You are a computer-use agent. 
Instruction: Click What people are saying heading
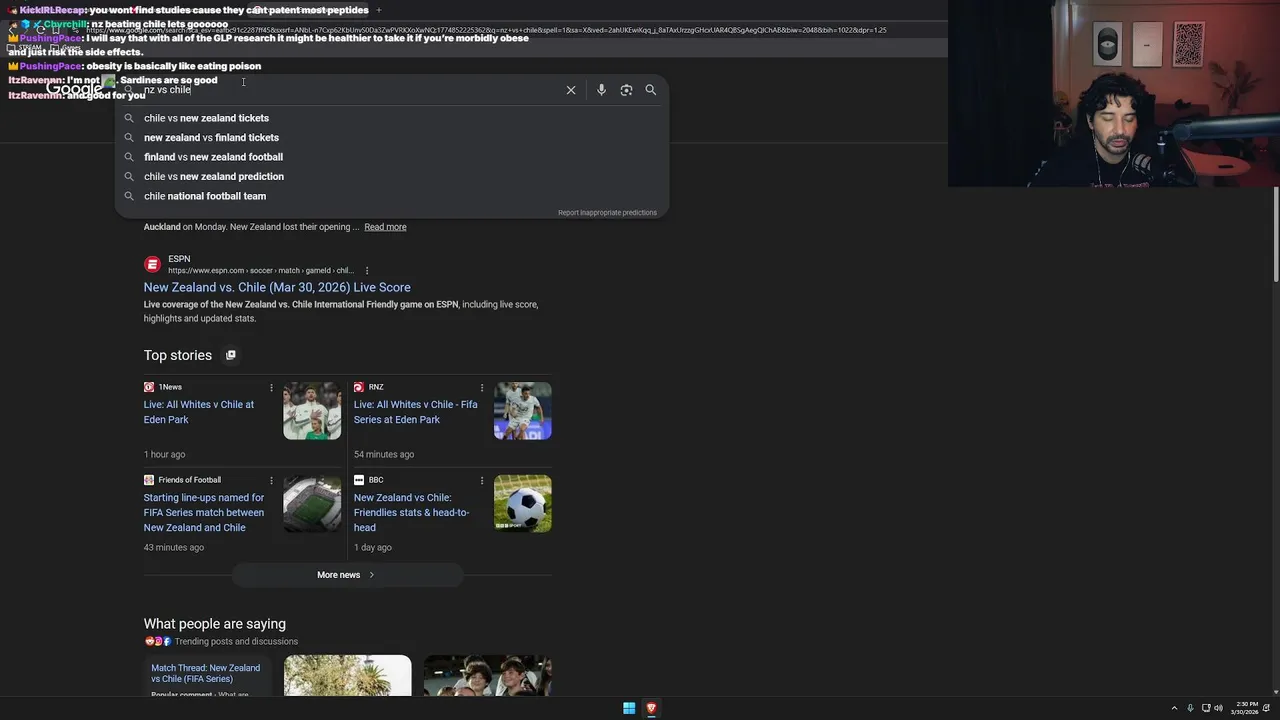point(215,624)
